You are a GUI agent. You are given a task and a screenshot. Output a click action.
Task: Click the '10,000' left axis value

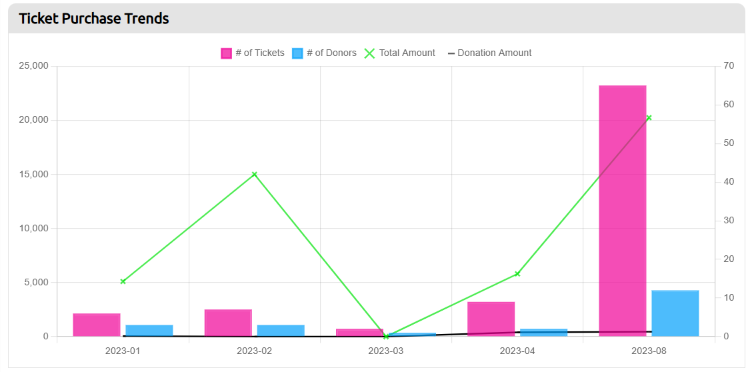pyautogui.click(x=33, y=228)
